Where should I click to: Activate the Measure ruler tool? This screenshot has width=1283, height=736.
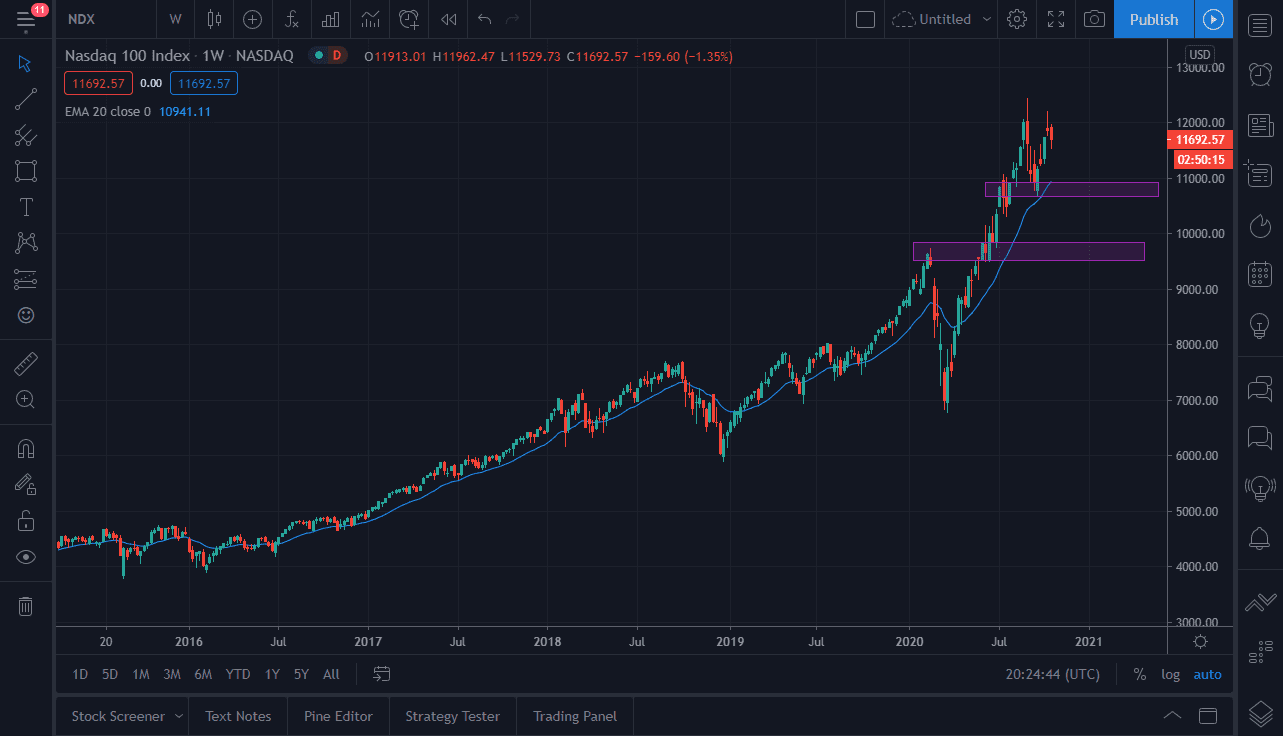pos(25,363)
